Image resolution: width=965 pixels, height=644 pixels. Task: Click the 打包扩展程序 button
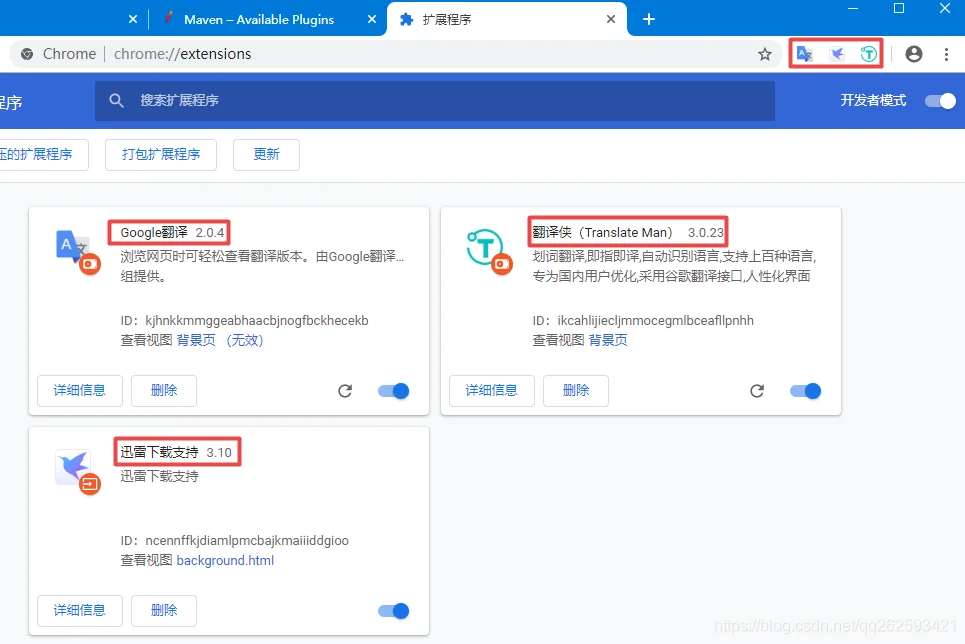coord(161,155)
